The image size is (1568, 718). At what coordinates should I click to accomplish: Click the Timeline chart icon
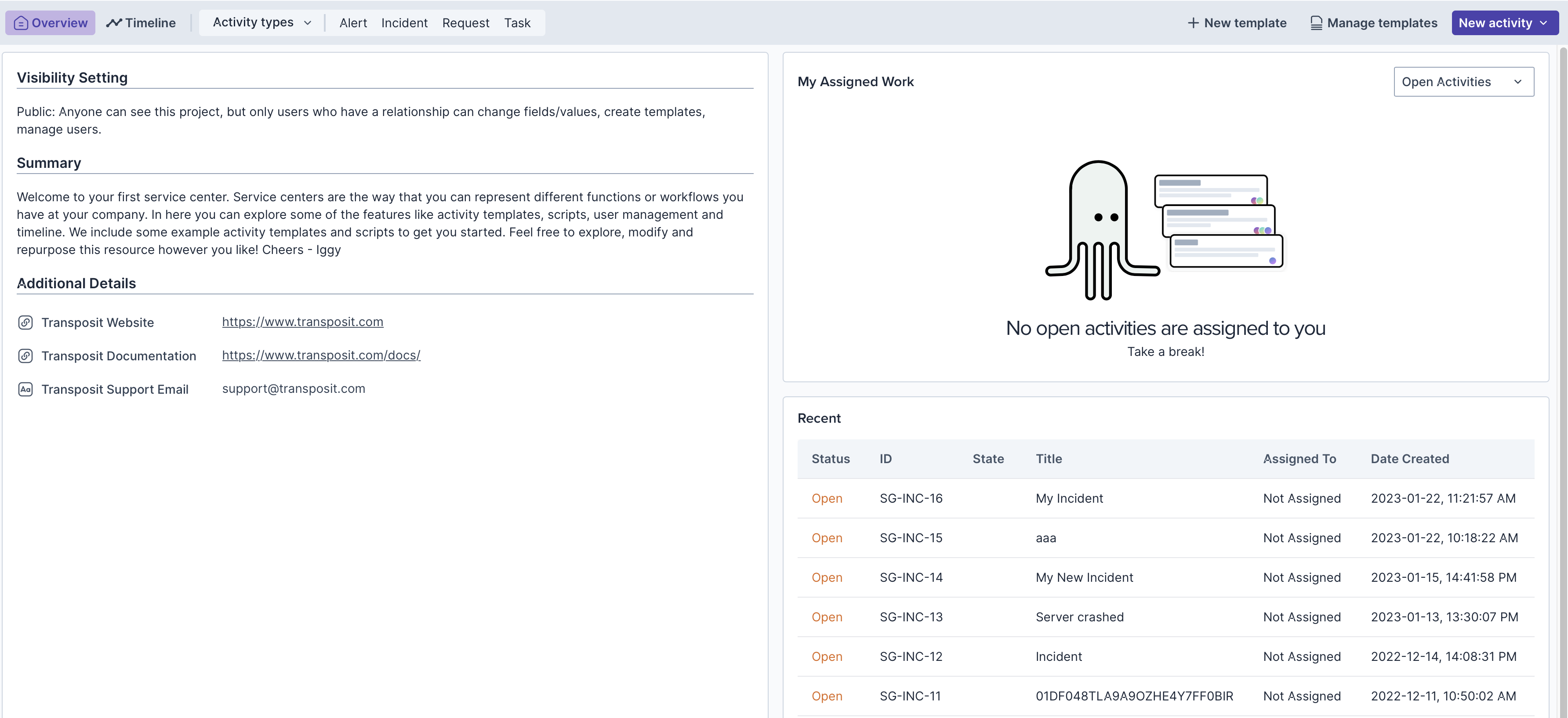(113, 23)
